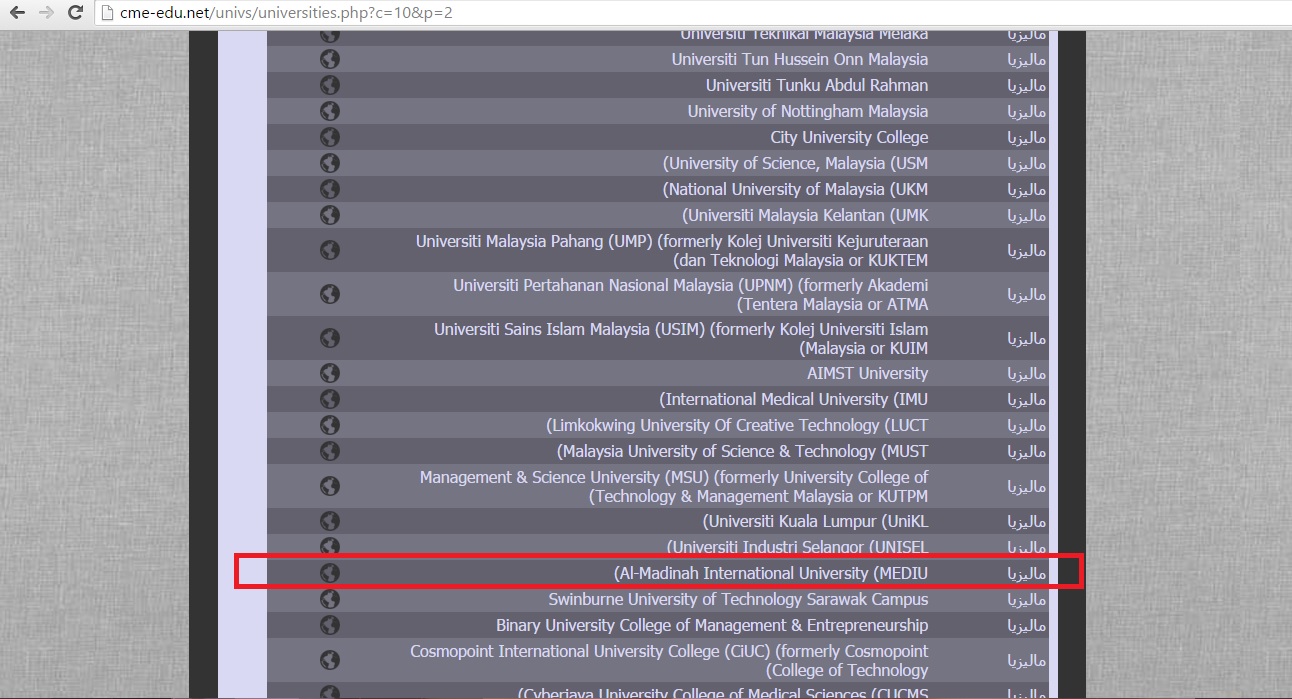Select Al-Madinah International University (MEDIU) text
This screenshot has height=699, width=1292.
[770, 573]
